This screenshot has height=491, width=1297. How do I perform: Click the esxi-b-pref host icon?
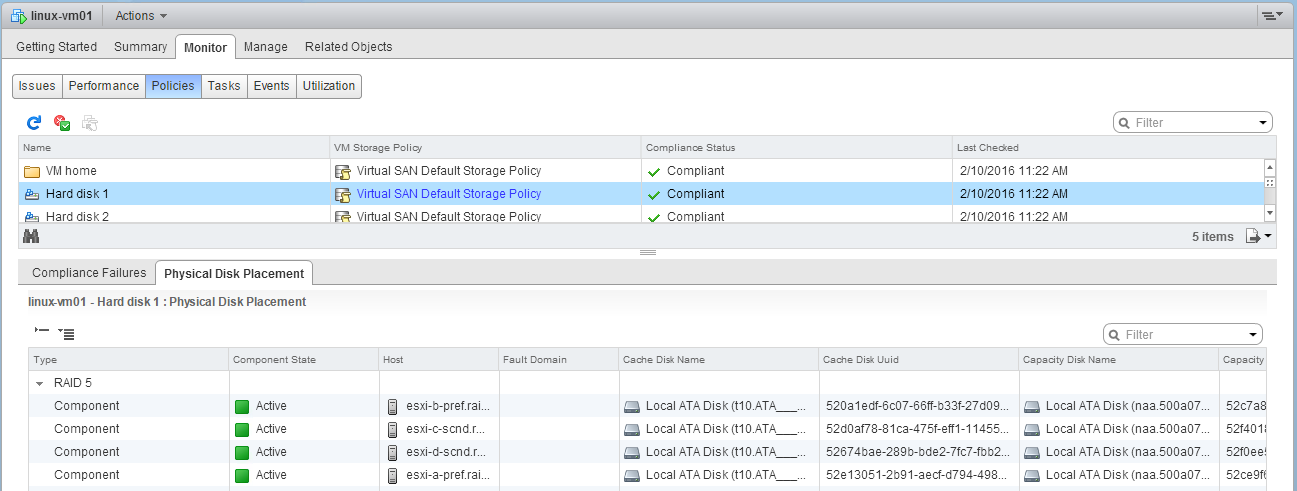pyautogui.click(x=393, y=406)
